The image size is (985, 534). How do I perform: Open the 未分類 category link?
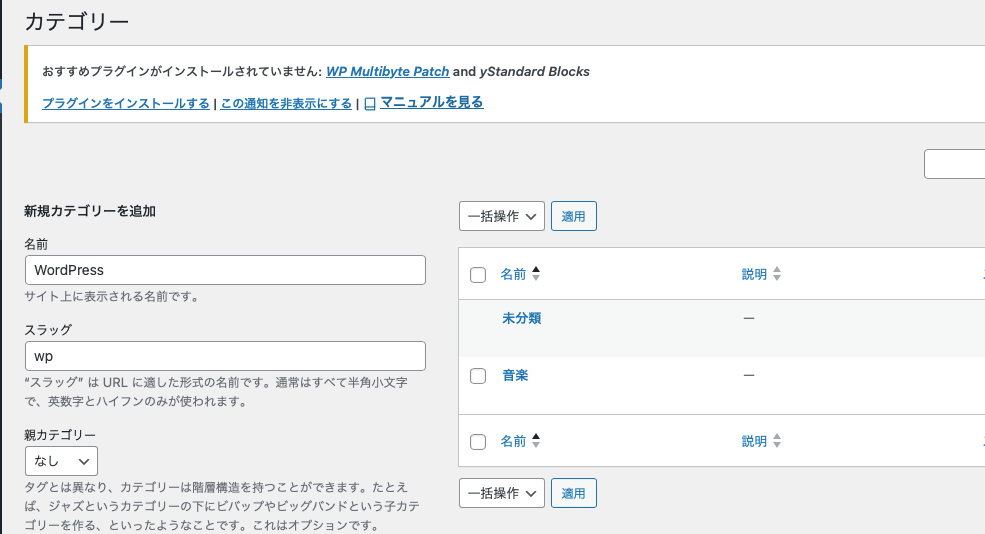pyautogui.click(x=522, y=318)
